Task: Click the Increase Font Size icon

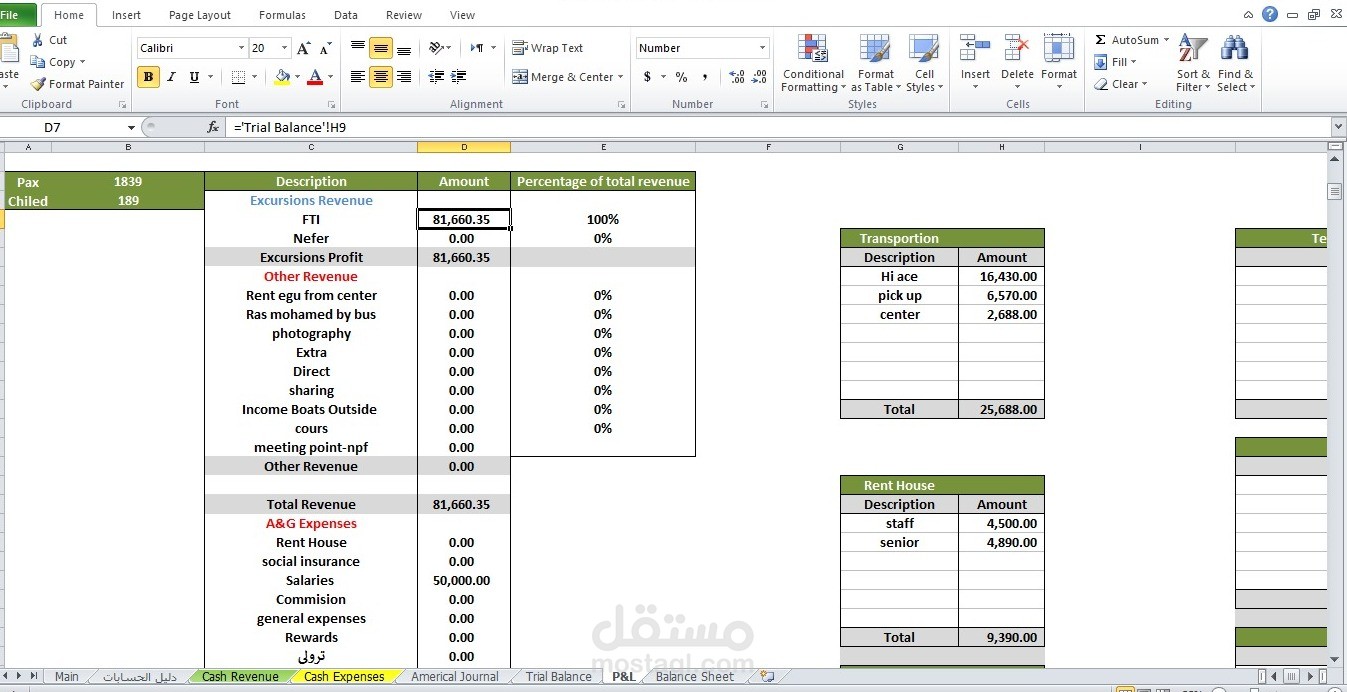Action: [304, 48]
